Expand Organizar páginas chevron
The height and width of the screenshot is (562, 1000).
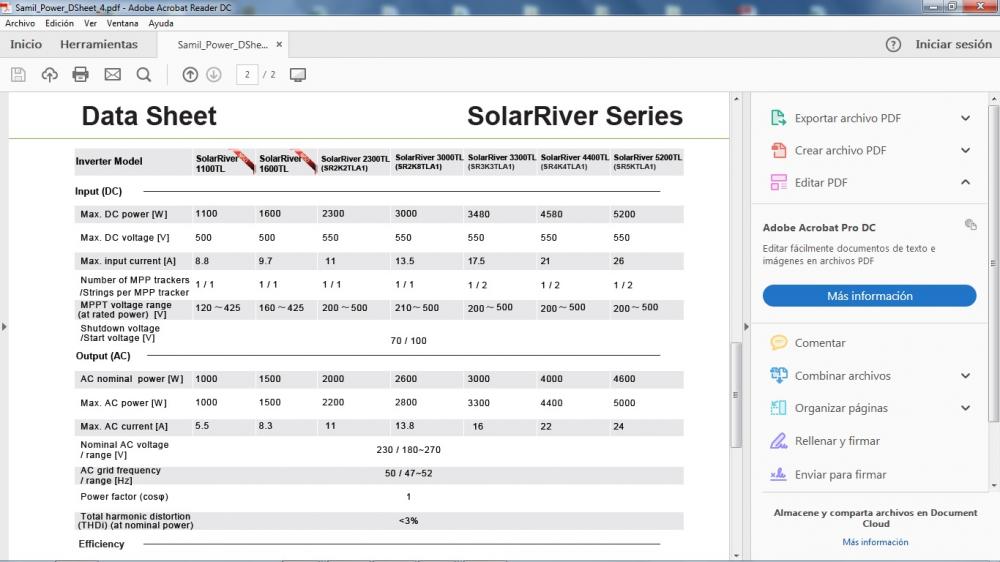pos(966,408)
